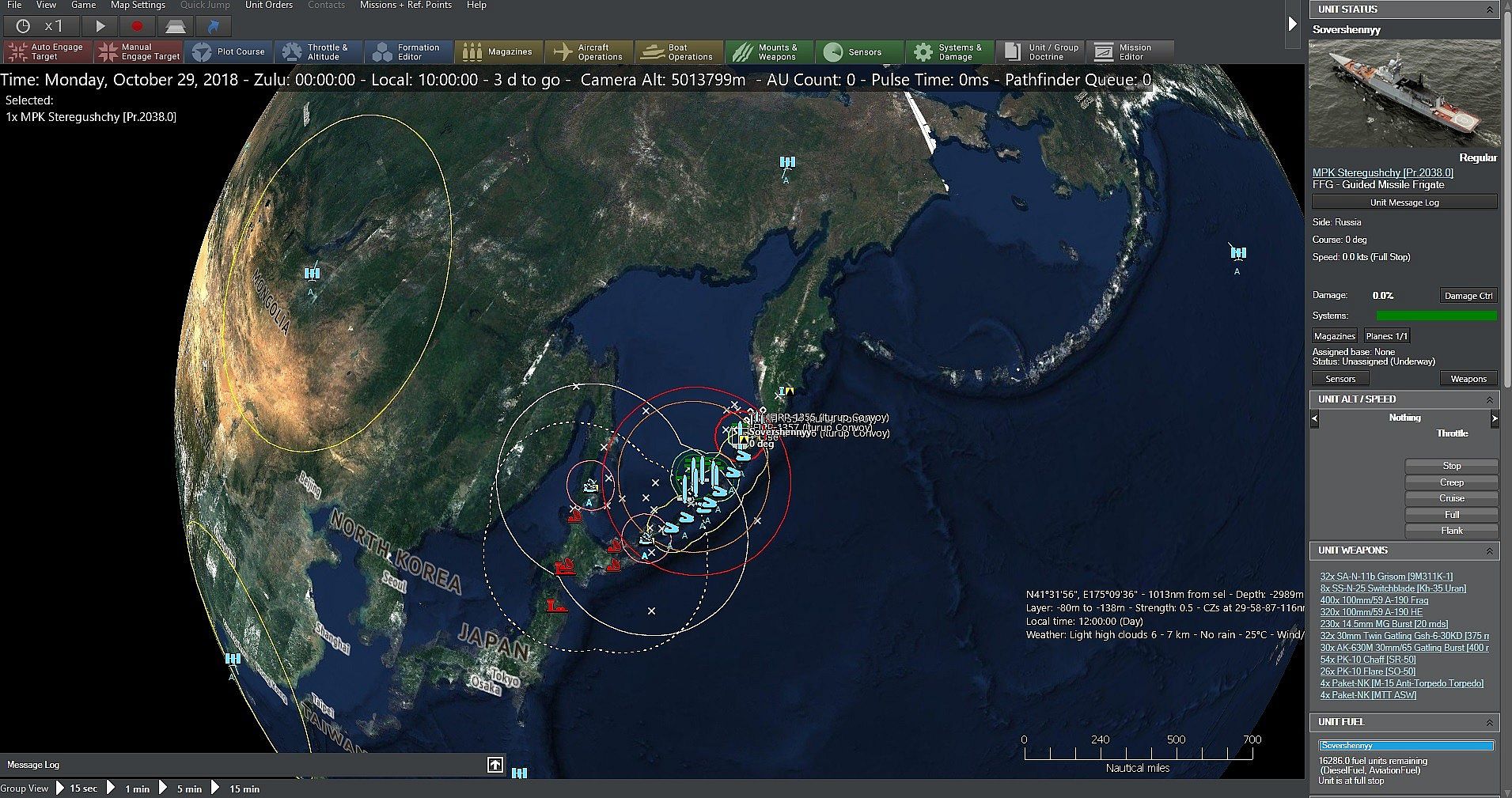
Task: Open the View menu
Action: click(47, 5)
